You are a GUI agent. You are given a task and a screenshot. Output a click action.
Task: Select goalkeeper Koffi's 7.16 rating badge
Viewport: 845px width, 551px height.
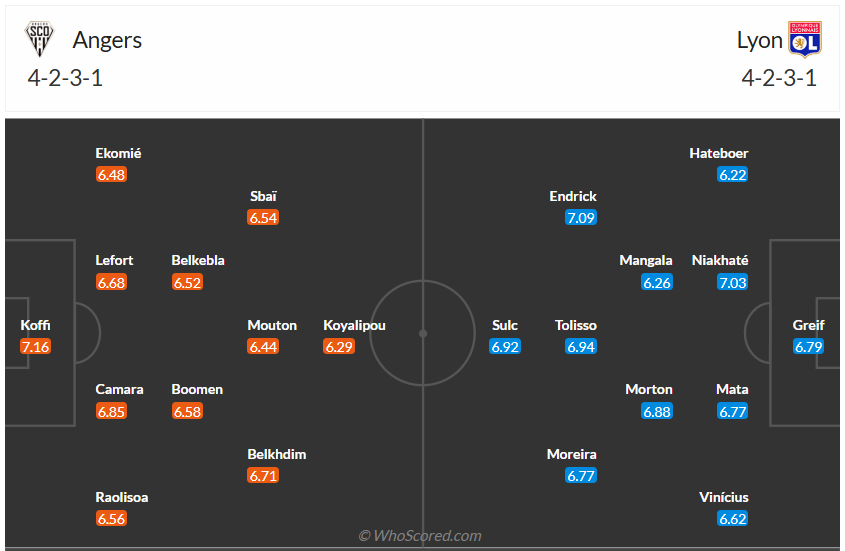(x=35, y=347)
